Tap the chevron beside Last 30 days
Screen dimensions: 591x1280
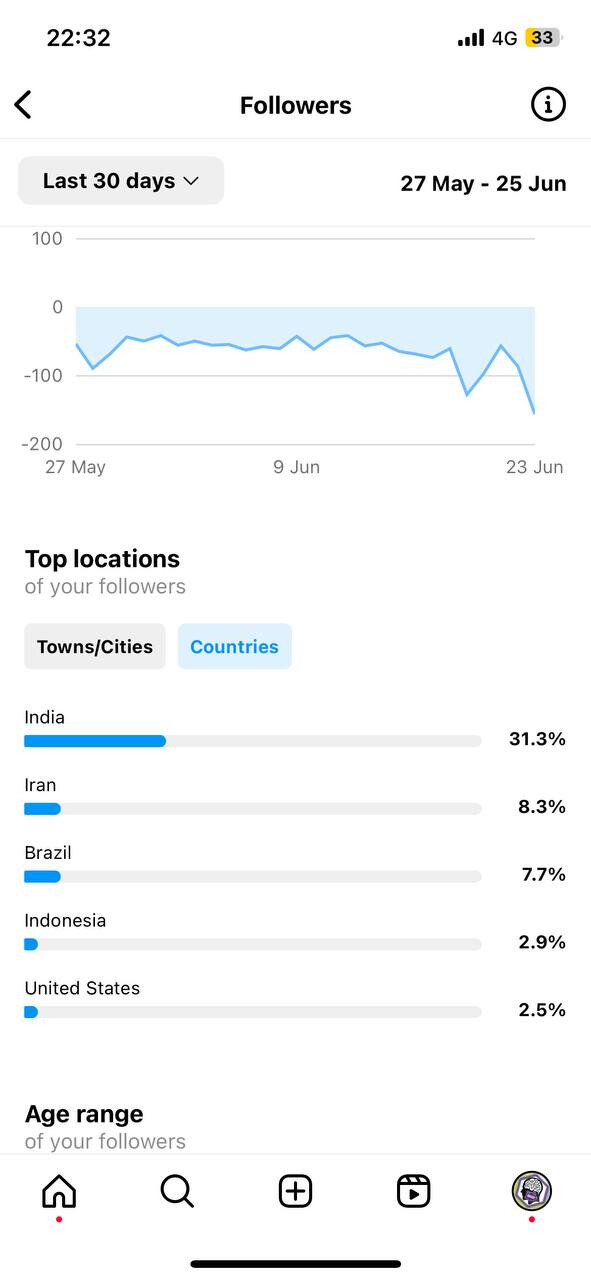click(x=192, y=182)
